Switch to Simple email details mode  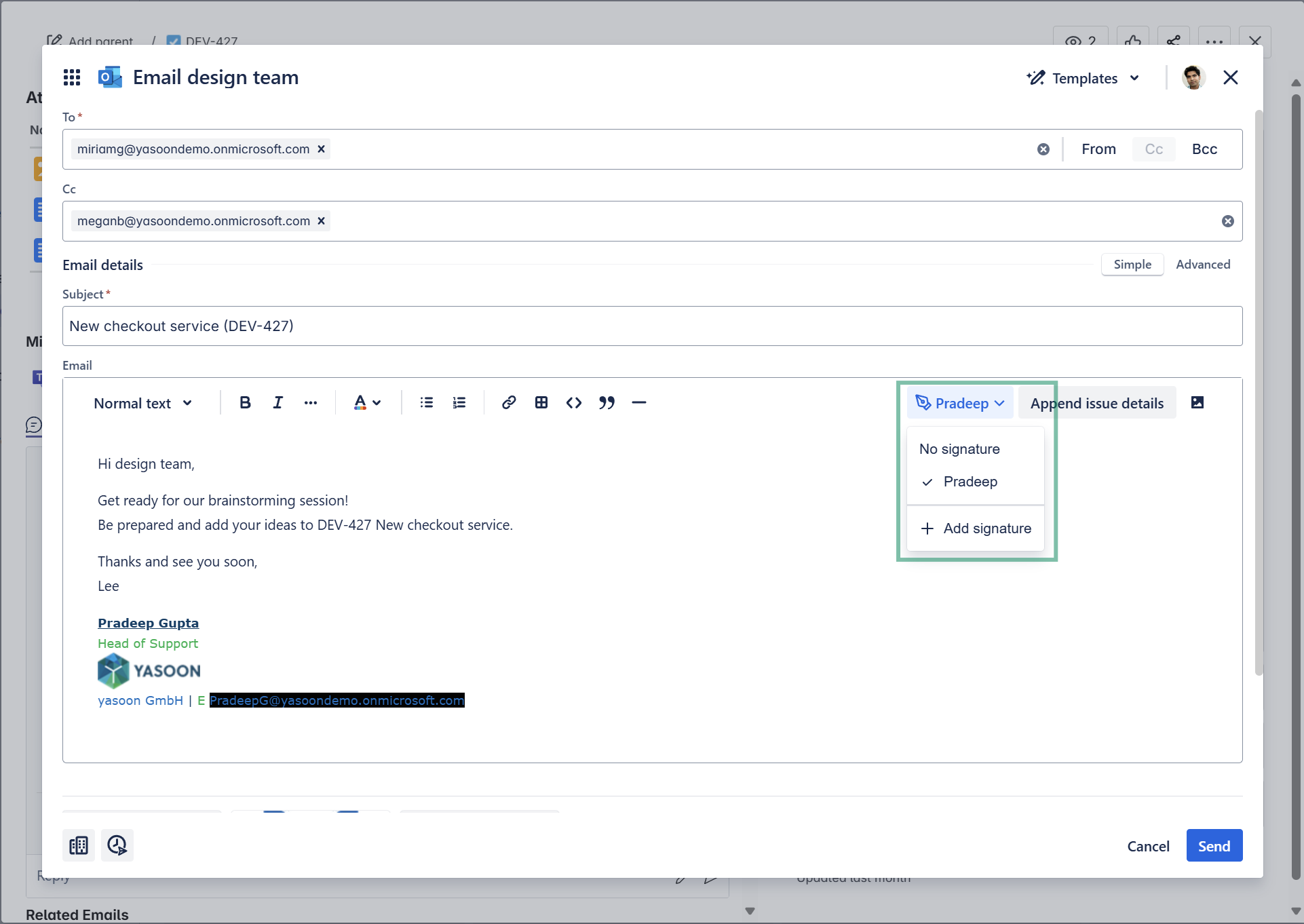[1132, 265]
